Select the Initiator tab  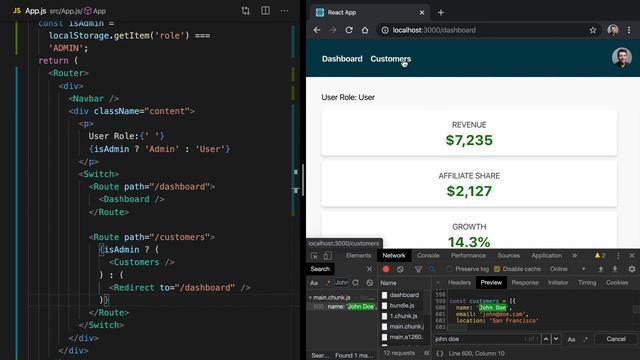[558, 282]
